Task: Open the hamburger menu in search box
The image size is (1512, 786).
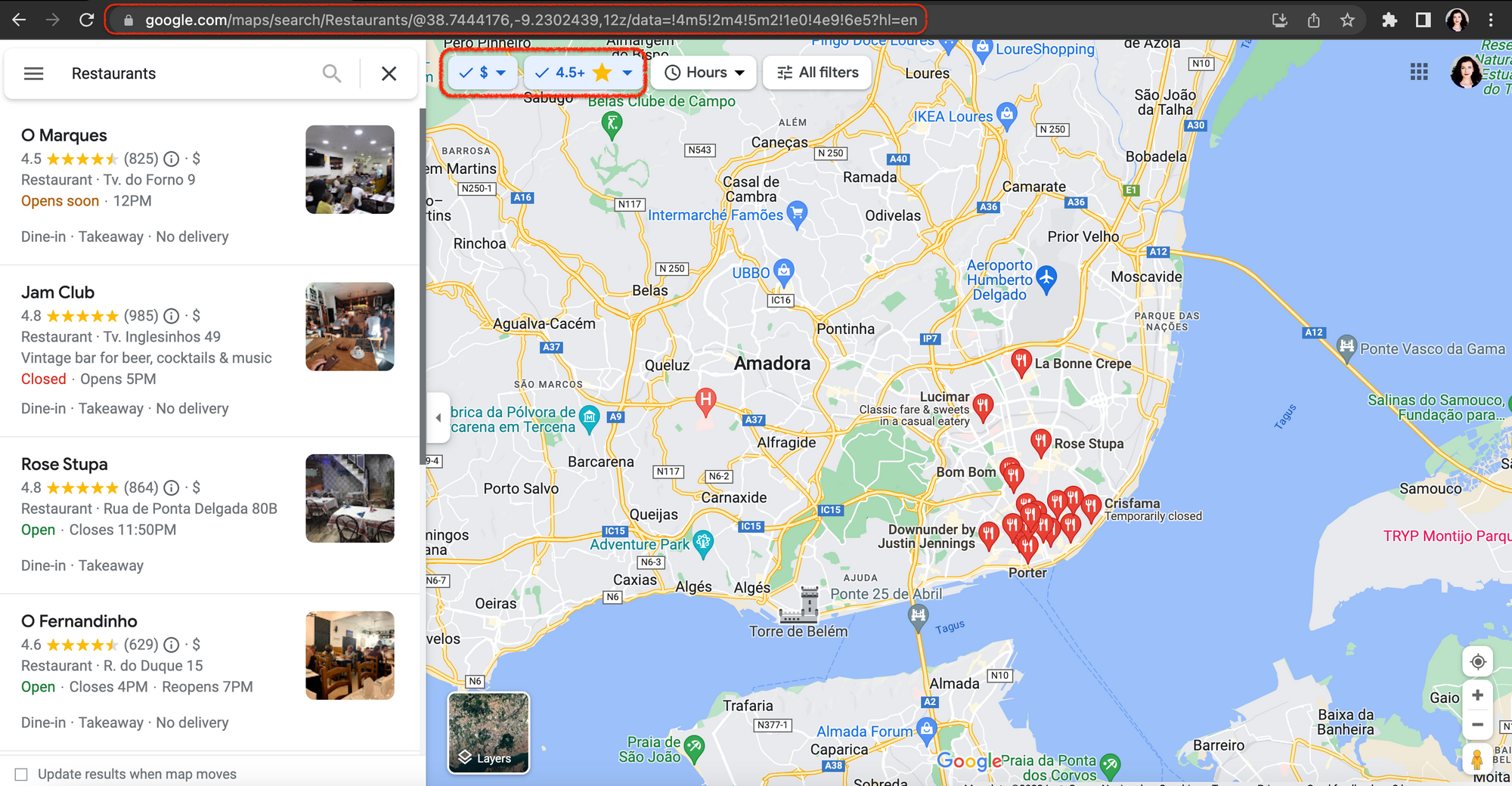Action: 34,73
